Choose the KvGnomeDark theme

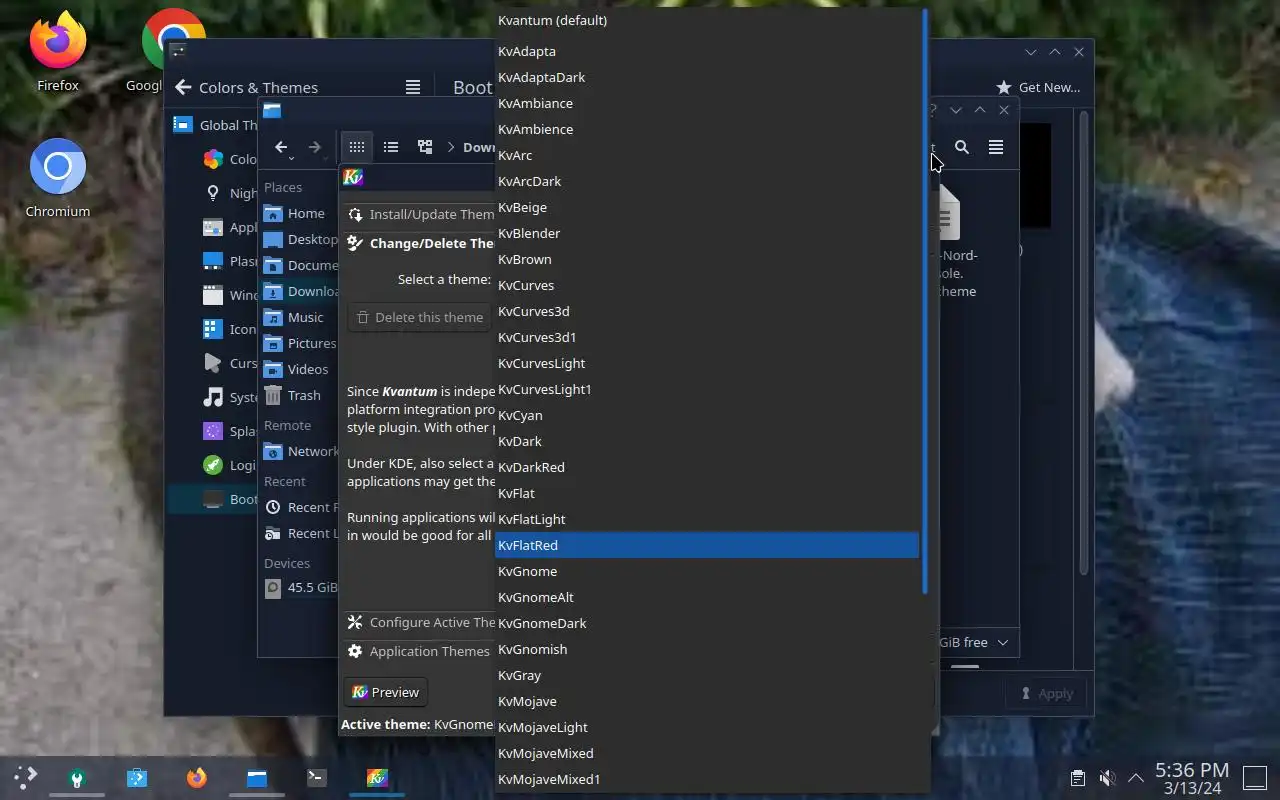click(x=707, y=623)
